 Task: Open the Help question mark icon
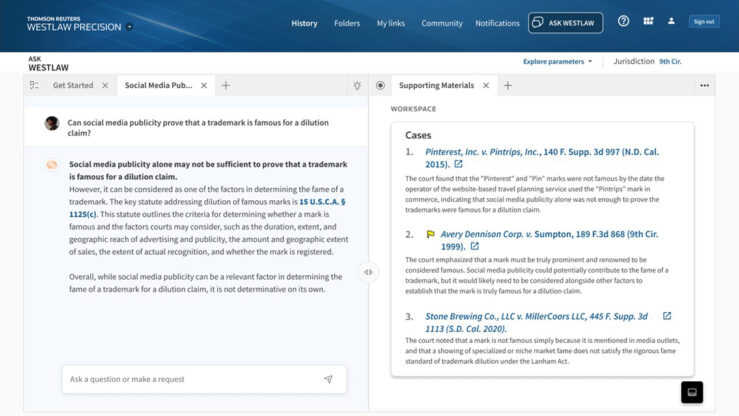[623, 21]
